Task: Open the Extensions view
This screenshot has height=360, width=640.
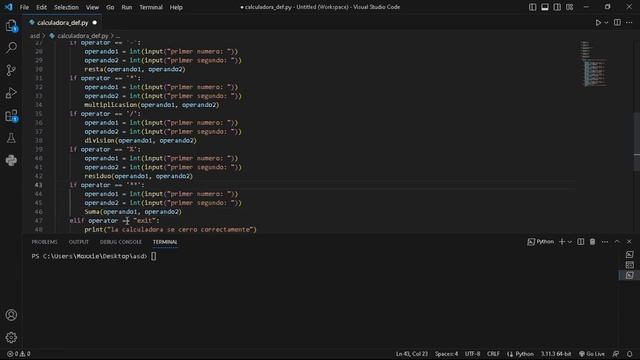Action: (x=11, y=116)
